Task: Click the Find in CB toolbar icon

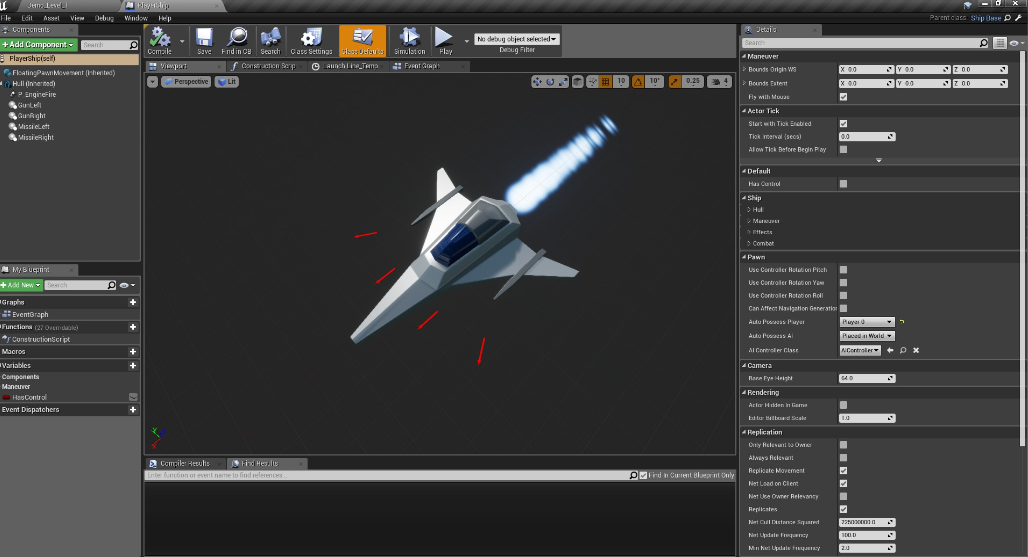Action: 237,41
